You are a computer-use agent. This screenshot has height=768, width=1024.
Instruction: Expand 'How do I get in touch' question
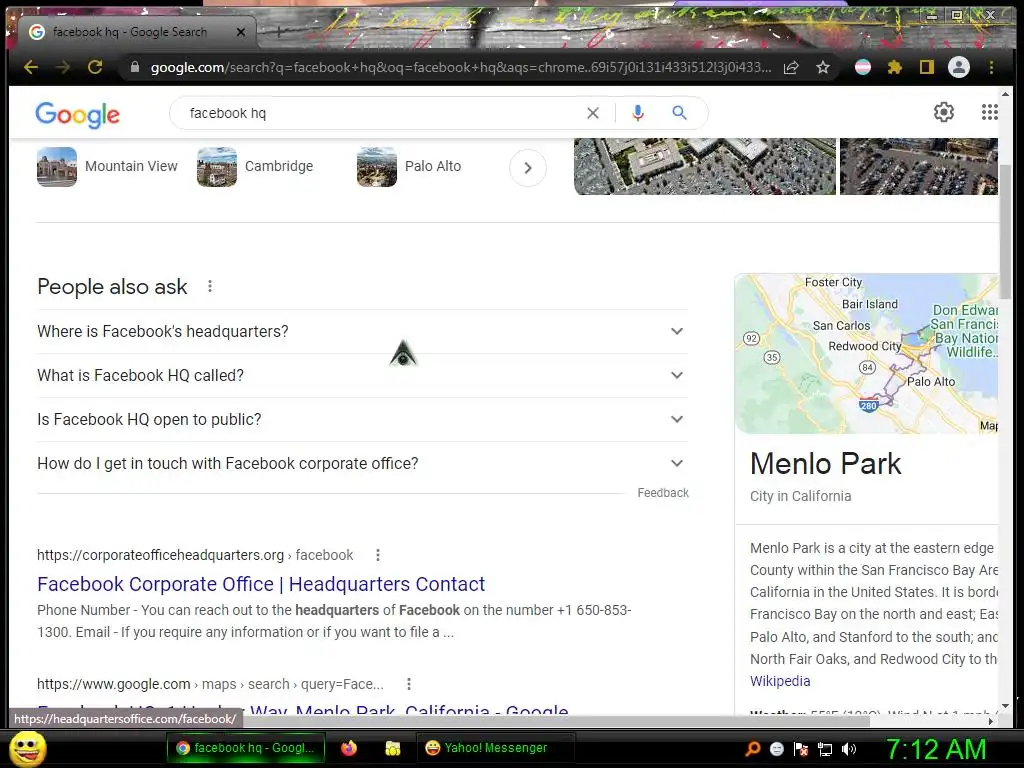click(x=362, y=464)
